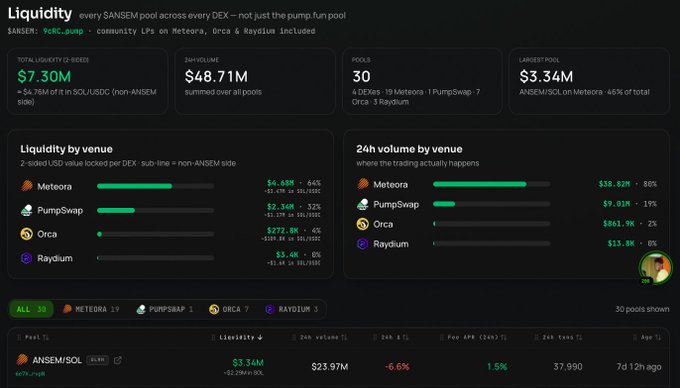Filter pools by the METEORA 19 tab
The height and width of the screenshot is (388, 680).
click(x=91, y=309)
